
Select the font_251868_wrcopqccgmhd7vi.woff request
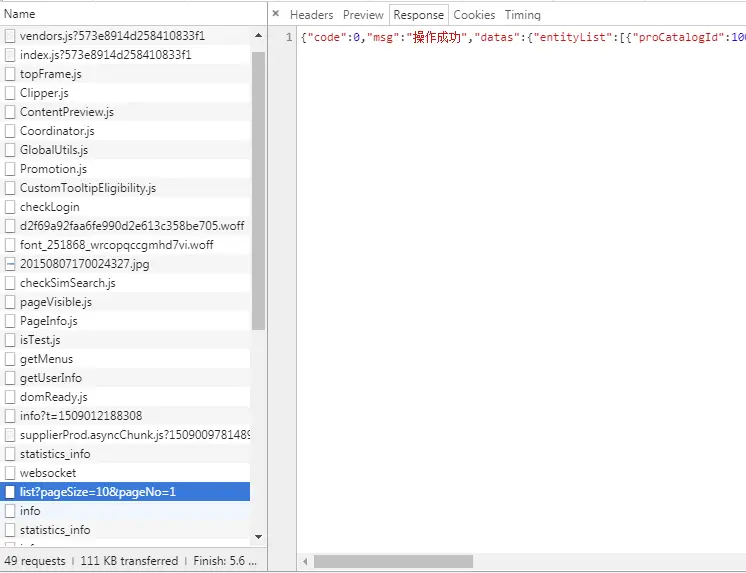[125, 245]
